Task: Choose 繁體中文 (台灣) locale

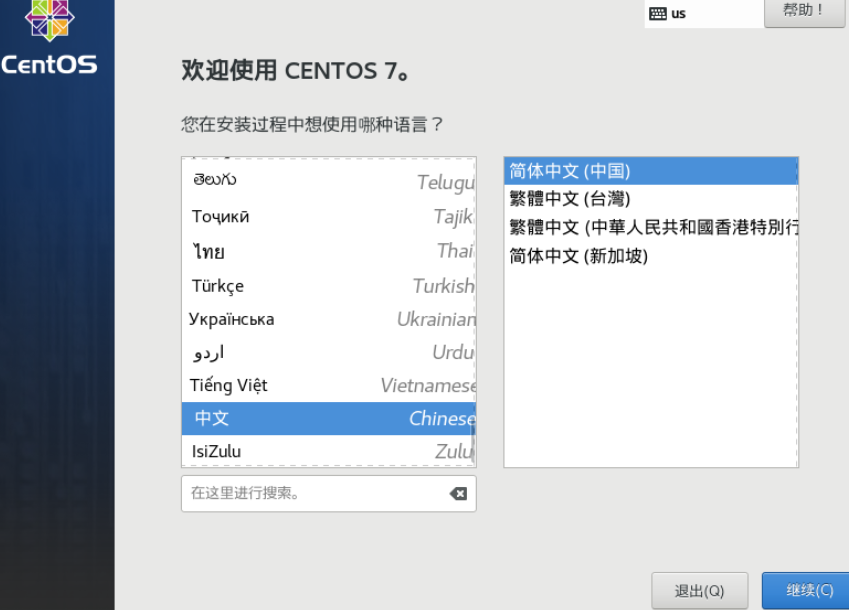Action: pos(651,199)
